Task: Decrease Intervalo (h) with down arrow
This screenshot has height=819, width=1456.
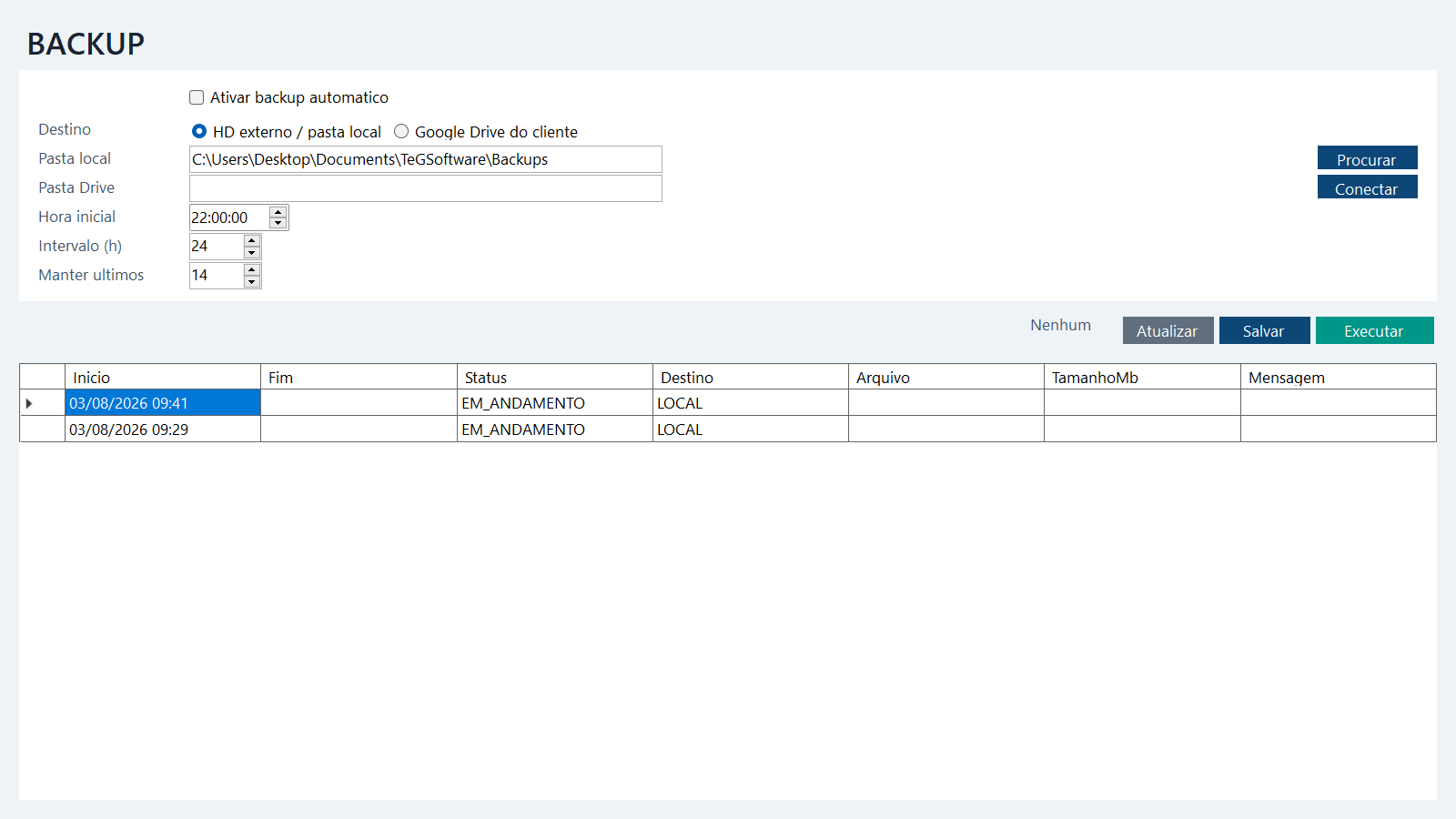Action: 252,252
